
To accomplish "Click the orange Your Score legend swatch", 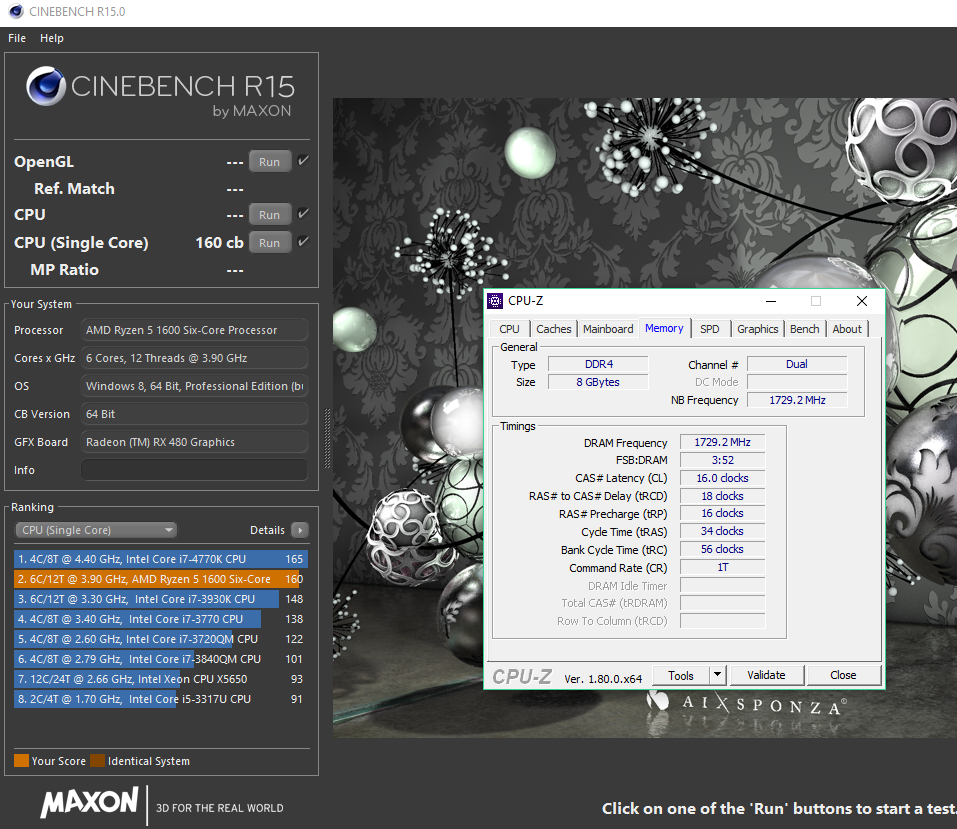I will (x=21, y=761).
